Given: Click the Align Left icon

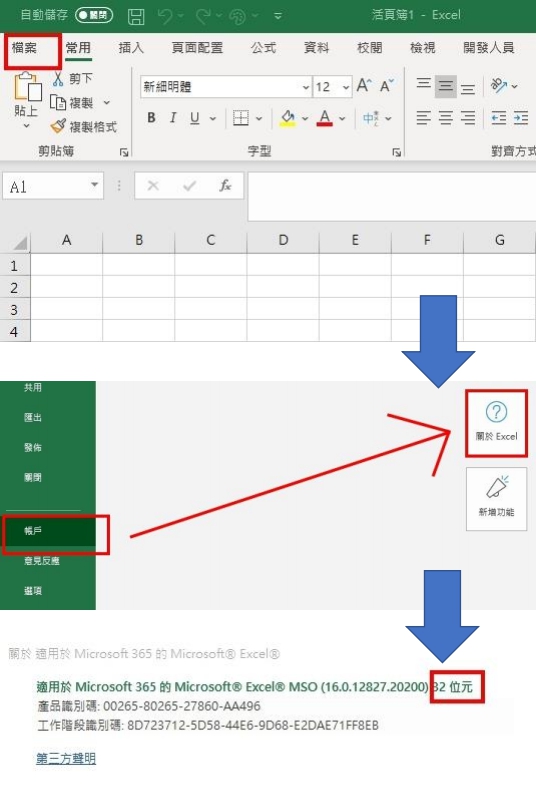Looking at the screenshot, I should (423, 118).
